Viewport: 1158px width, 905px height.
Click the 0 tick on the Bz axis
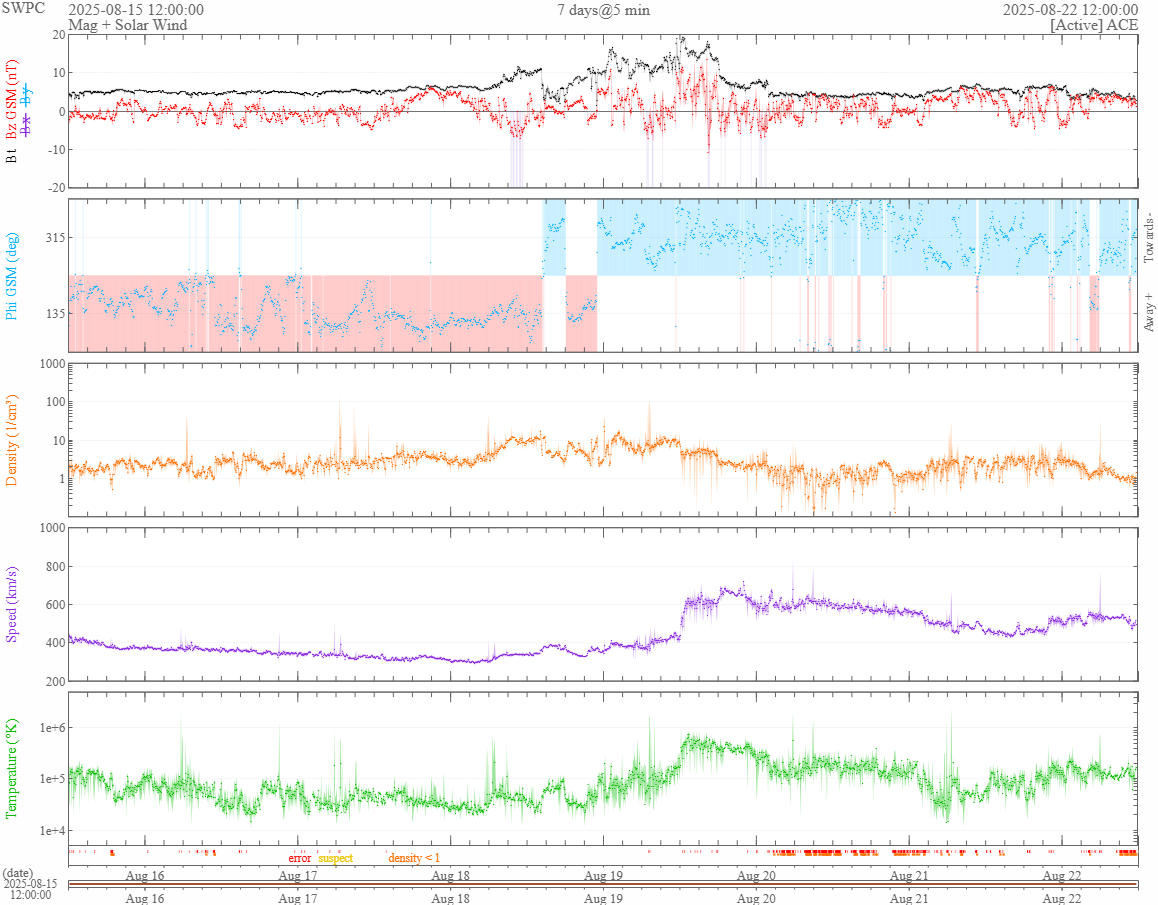pos(62,112)
